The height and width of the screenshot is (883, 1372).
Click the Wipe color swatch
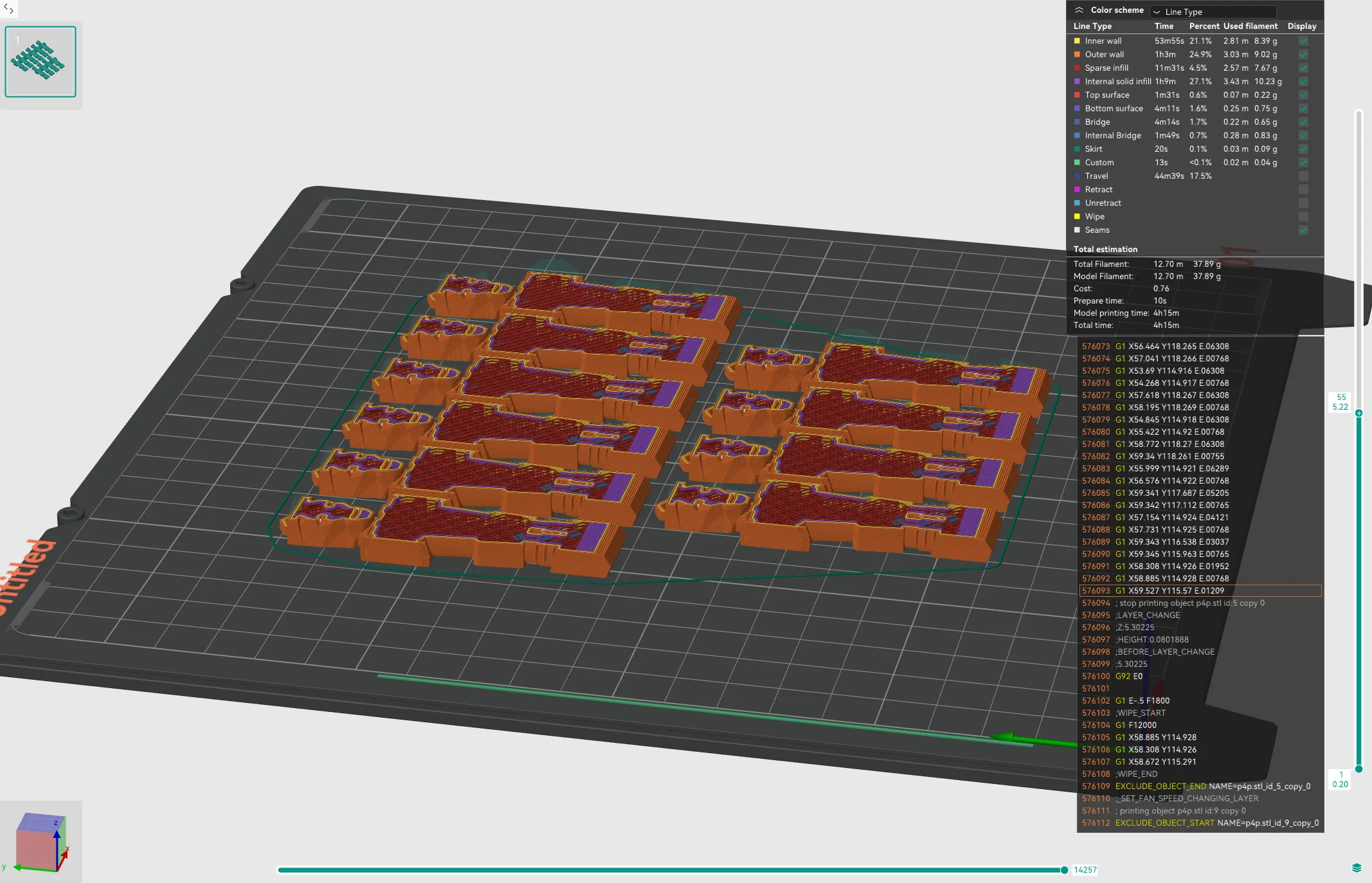pos(1077,217)
